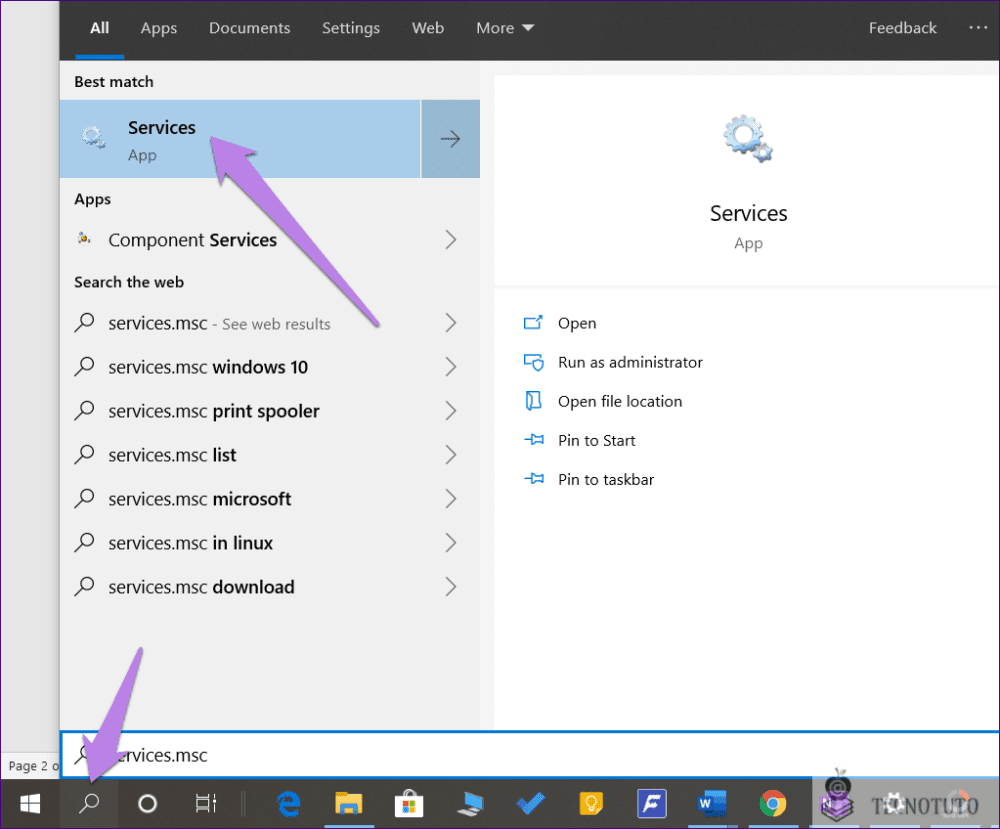Image resolution: width=1000 pixels, height=829 pixels.
Task: Expand chevron for services.msc print spooler
Action: pyautogui.click(x=450, y=411)
